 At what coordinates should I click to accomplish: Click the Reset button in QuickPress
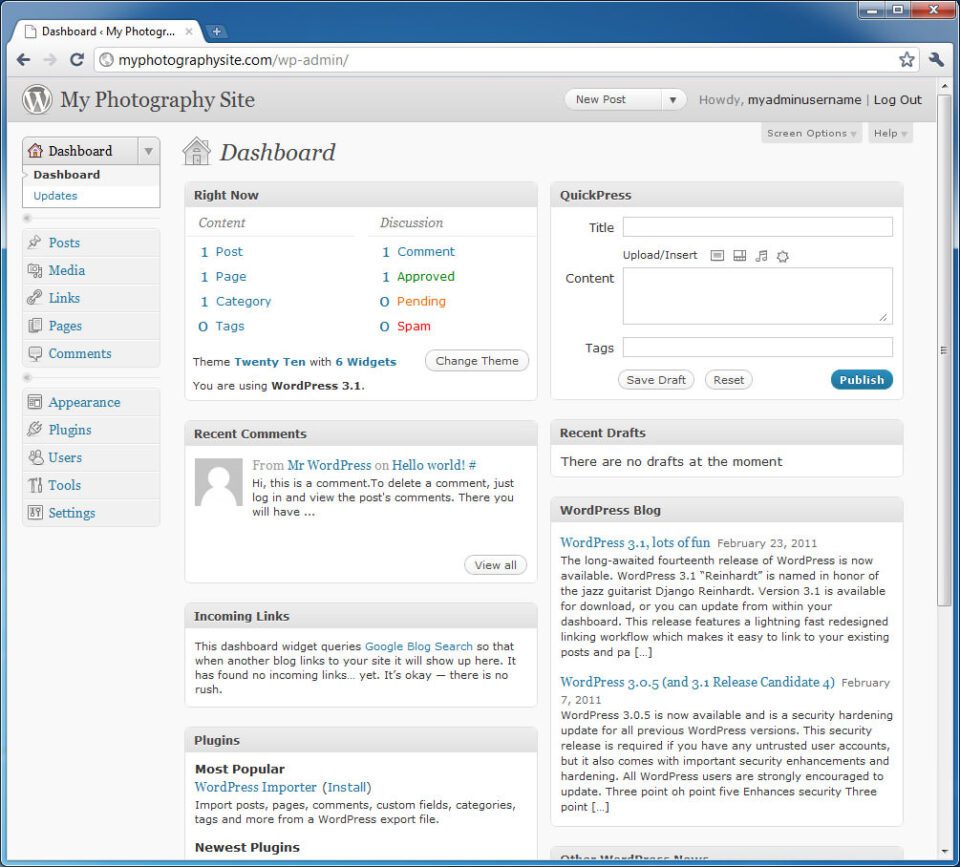click(x=728, y=380)
